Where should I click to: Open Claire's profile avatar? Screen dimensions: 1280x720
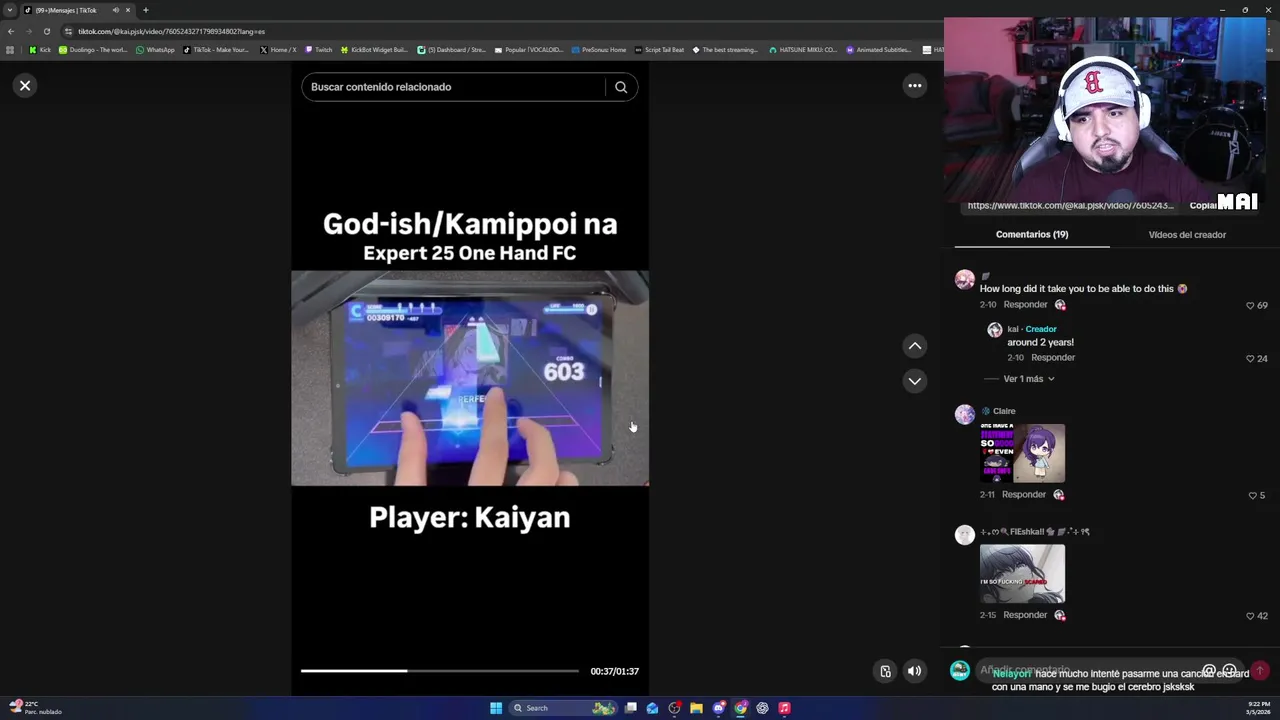coord(964,414)
